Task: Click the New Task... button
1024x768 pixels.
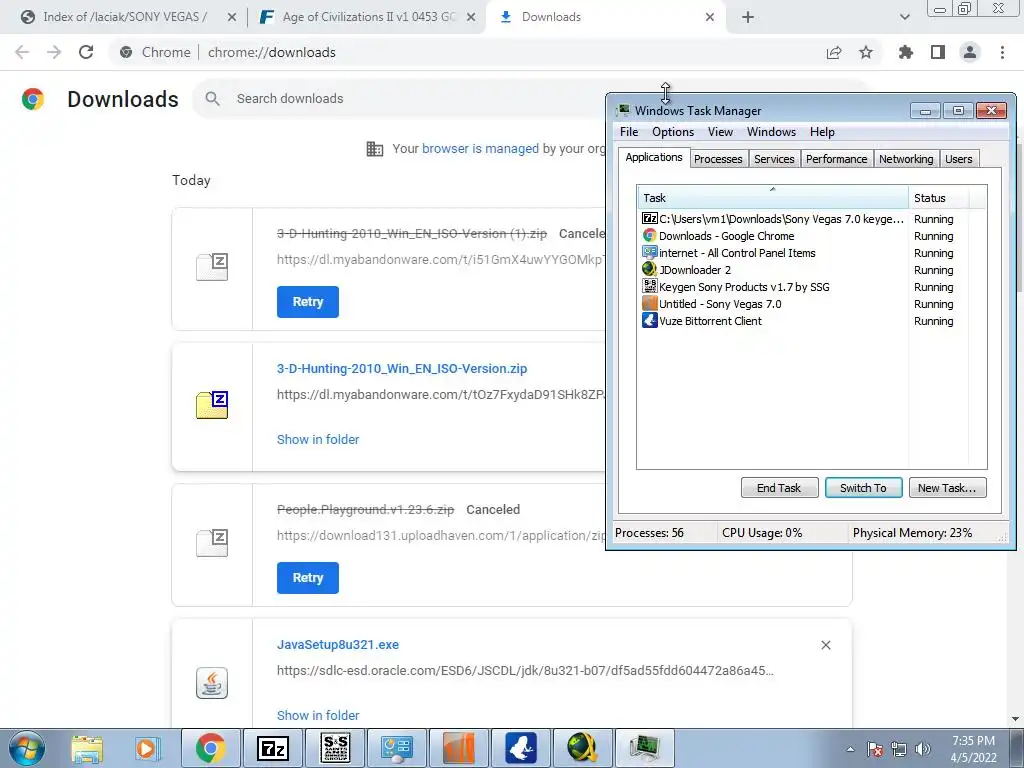Action: coord(947,488)
